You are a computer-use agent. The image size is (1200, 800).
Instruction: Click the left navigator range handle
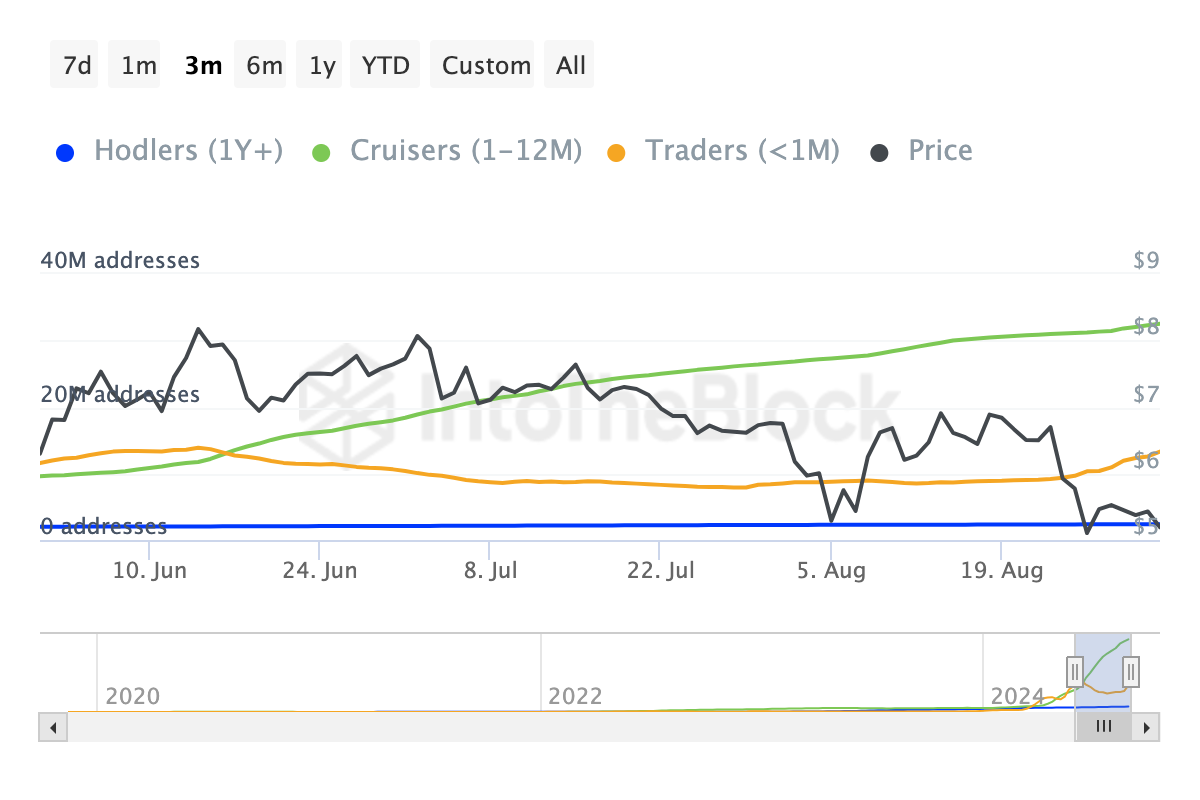(1075, 669)
